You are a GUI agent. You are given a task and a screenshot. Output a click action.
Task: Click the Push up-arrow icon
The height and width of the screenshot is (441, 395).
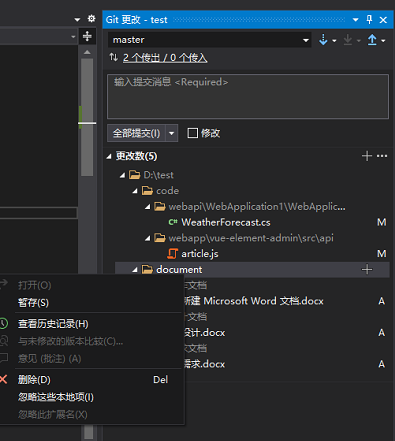pyautogui.click(x=372, y=40)
